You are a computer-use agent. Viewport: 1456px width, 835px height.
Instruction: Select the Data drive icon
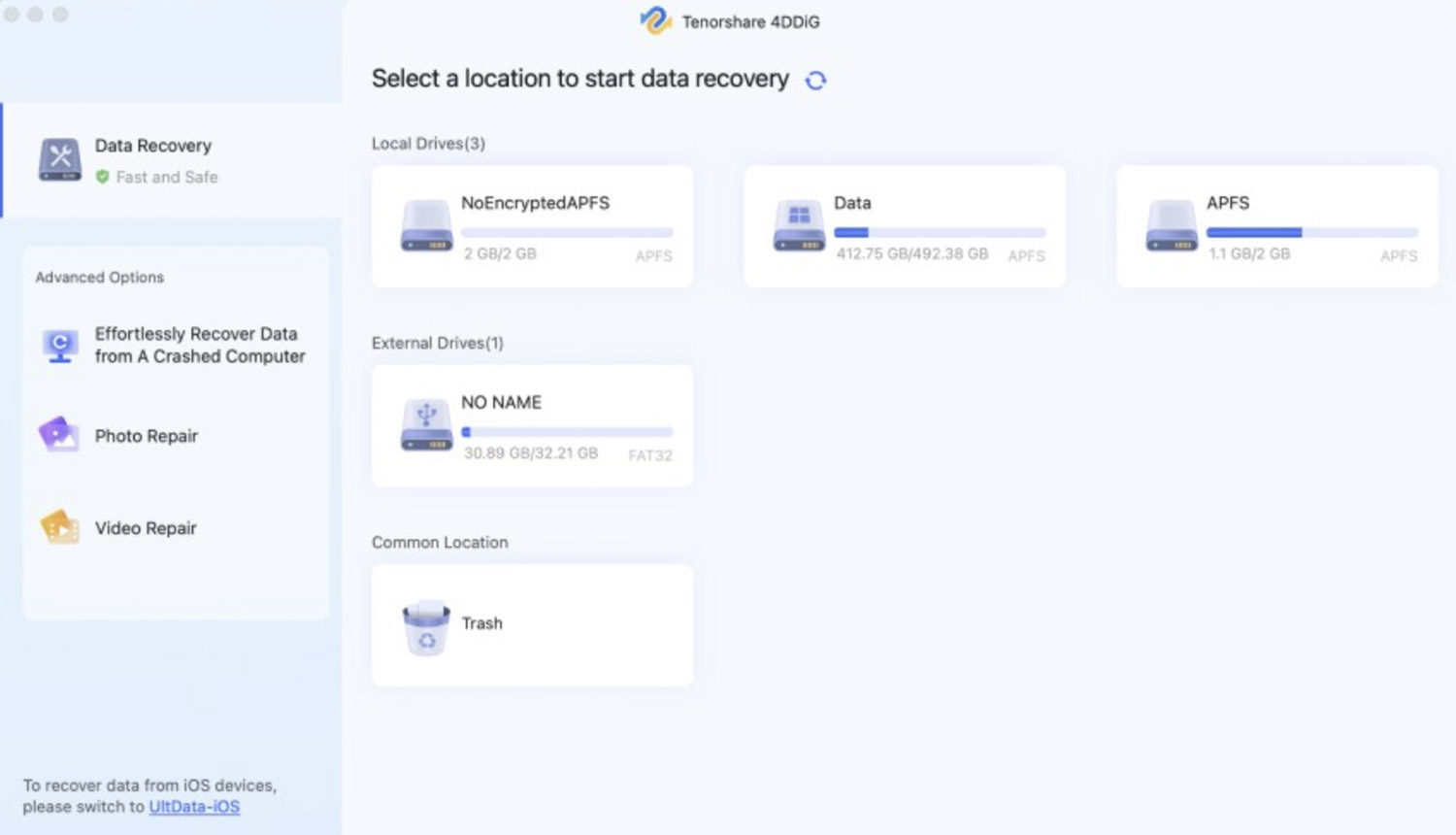pos(799,226)
